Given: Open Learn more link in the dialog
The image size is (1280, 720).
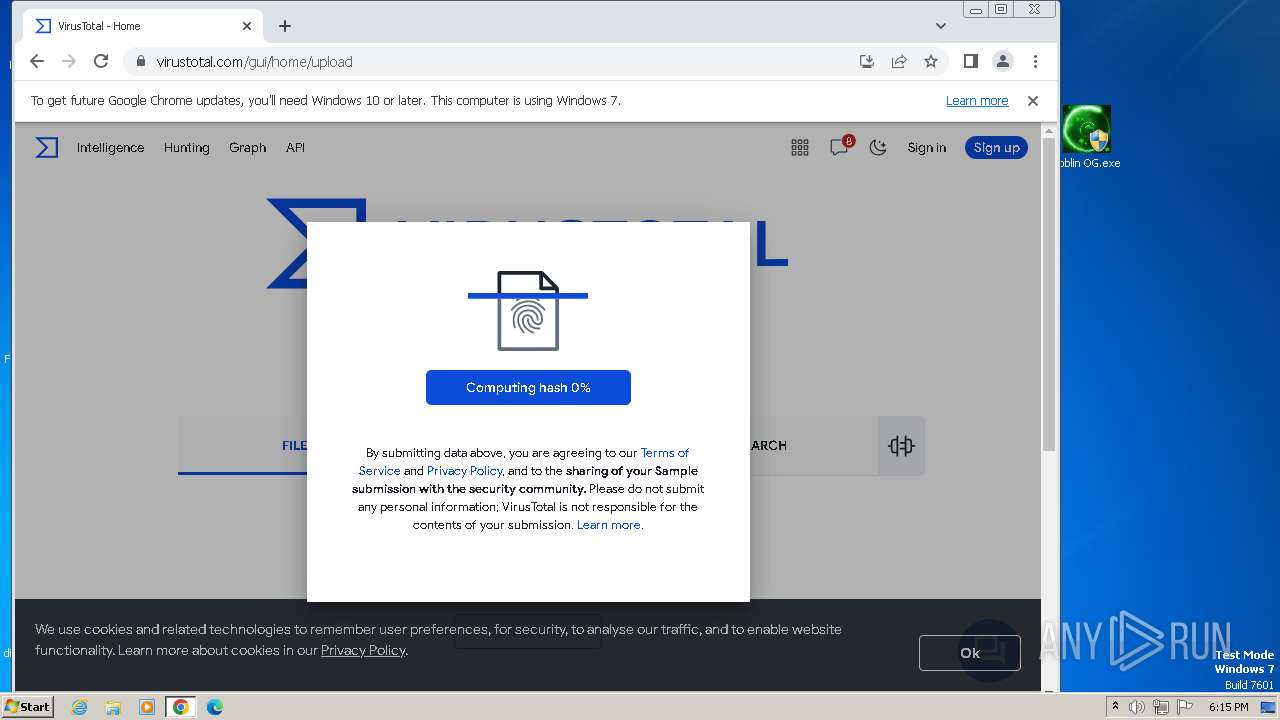Looking at the screenshot, I should 609,525.
